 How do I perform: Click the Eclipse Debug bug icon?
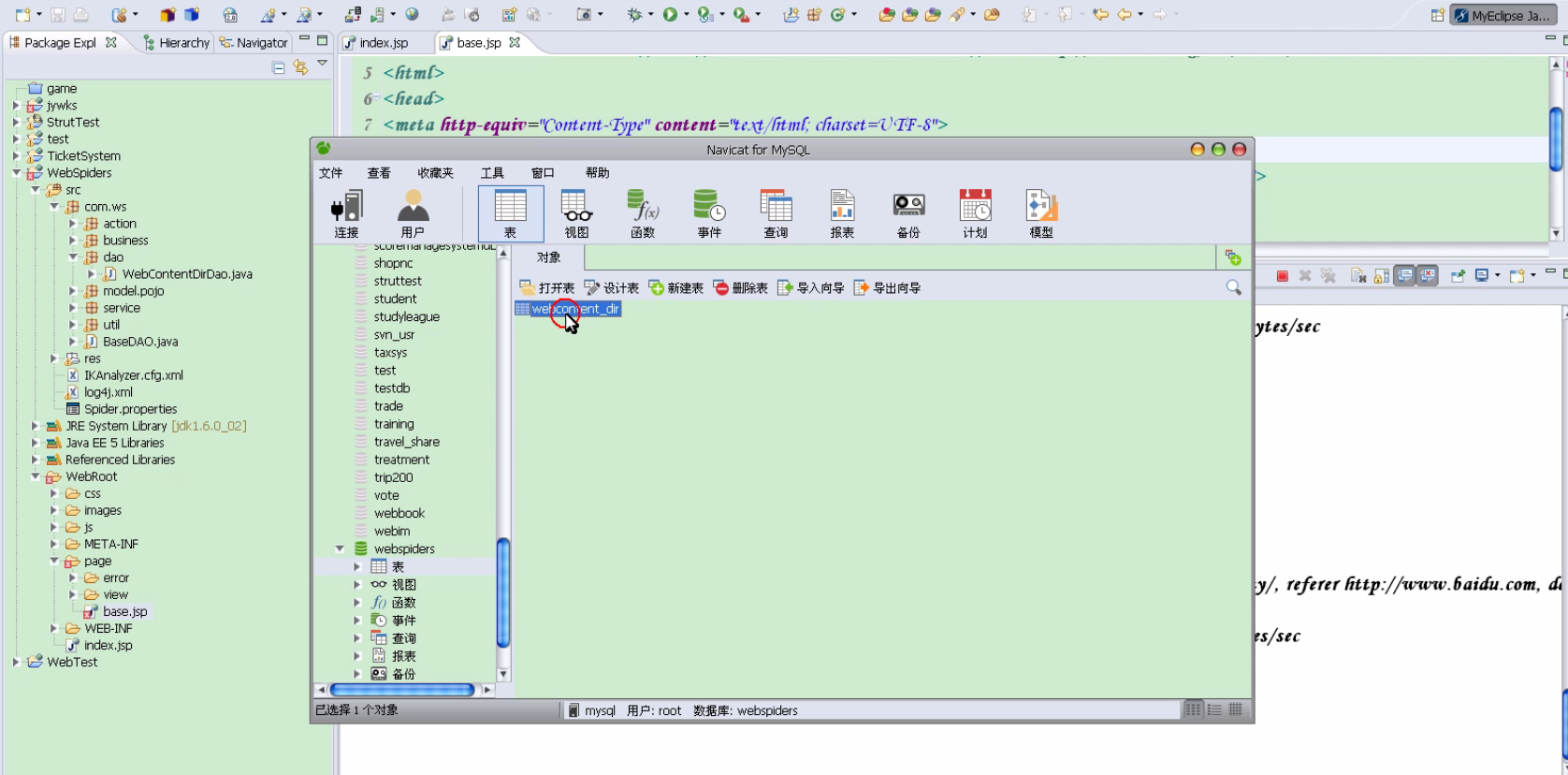point(634,14)
